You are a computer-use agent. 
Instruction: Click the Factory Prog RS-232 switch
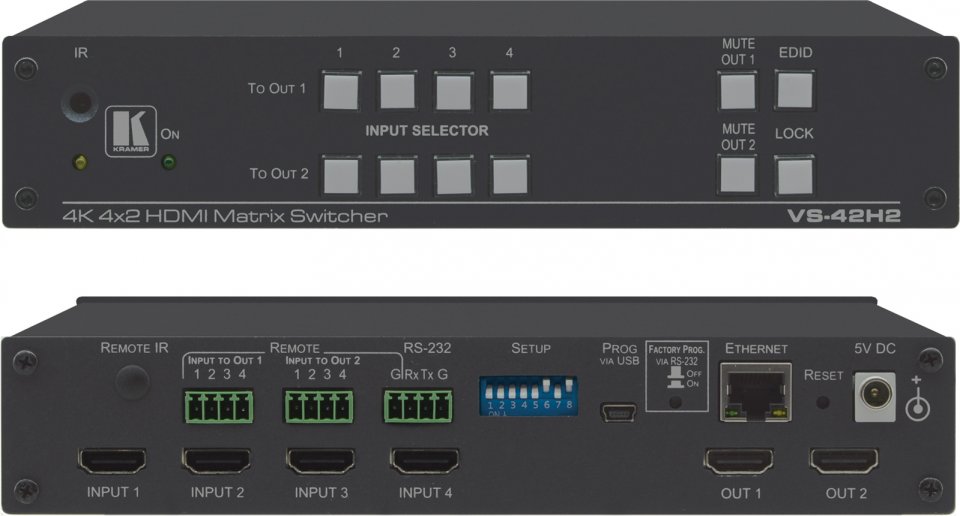[x=676, y=402]
